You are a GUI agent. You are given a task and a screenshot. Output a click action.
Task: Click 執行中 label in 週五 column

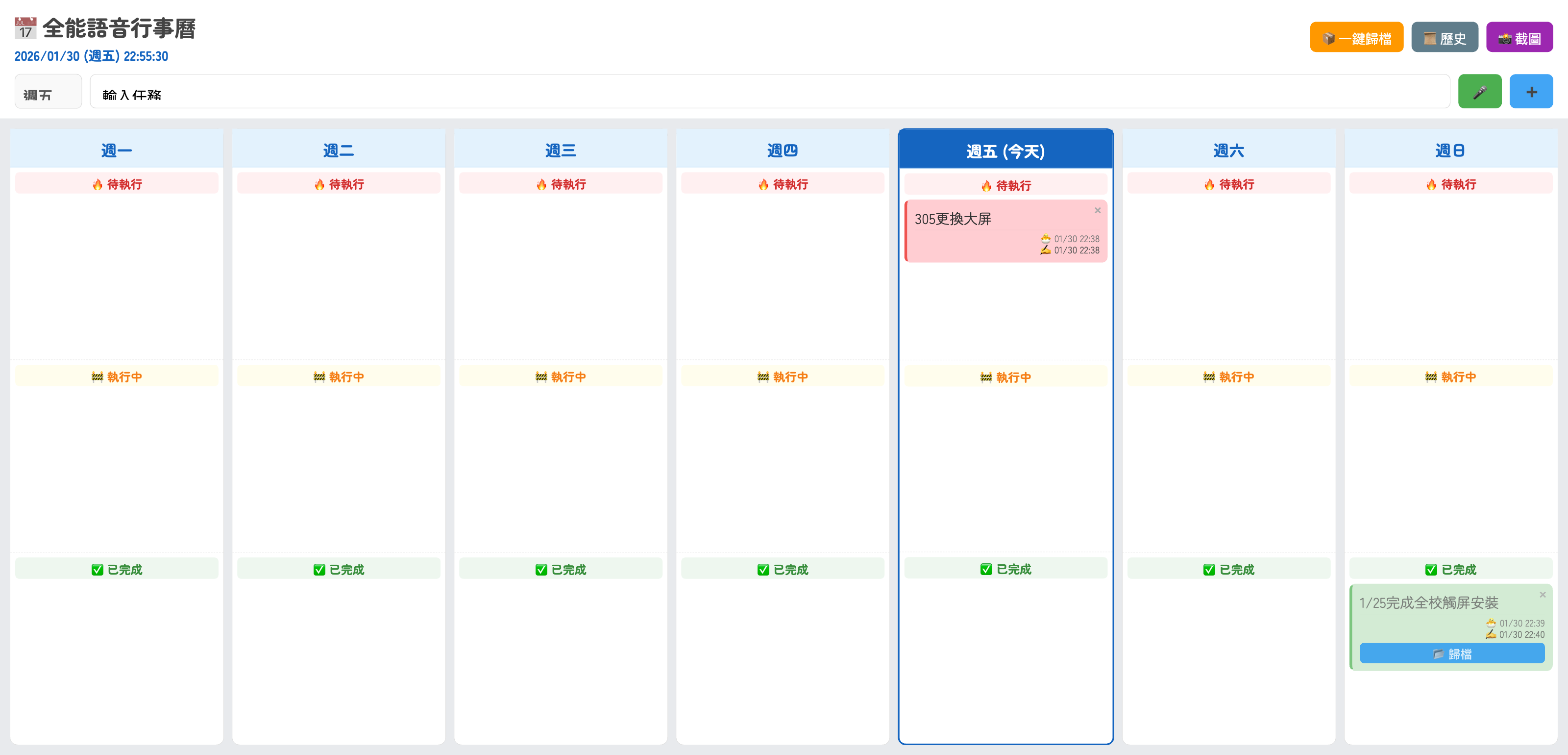tap(1005, 377)
